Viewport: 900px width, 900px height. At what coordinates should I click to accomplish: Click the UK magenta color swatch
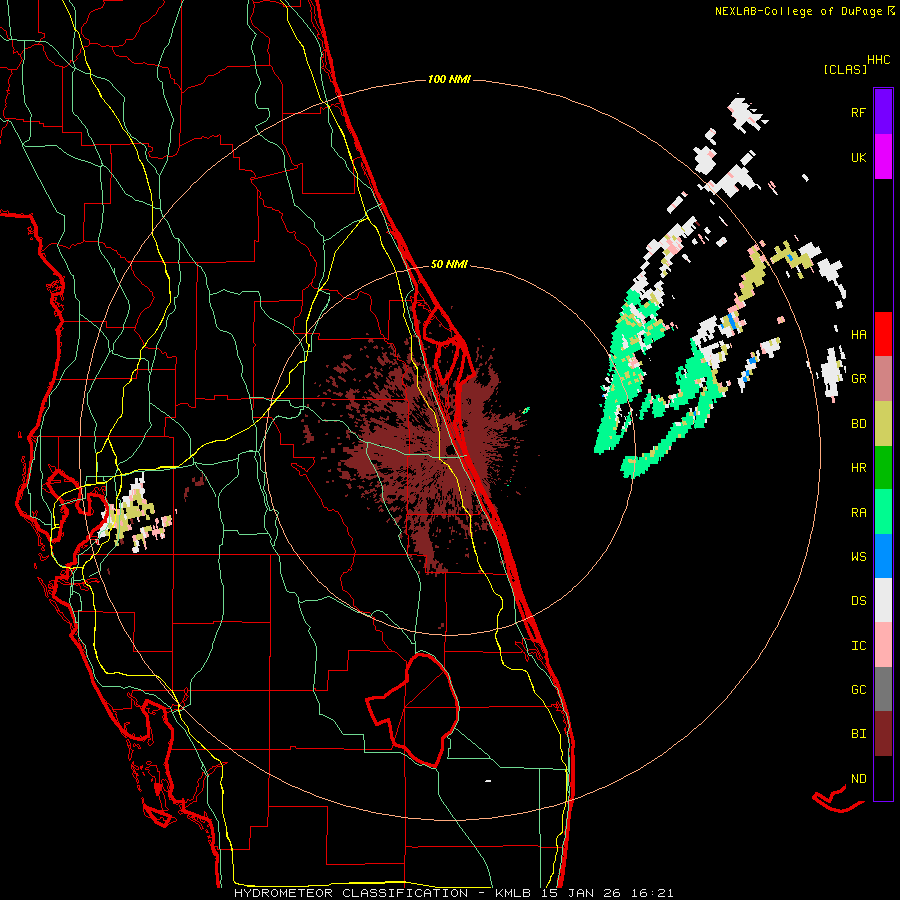(x=883, y=157)
